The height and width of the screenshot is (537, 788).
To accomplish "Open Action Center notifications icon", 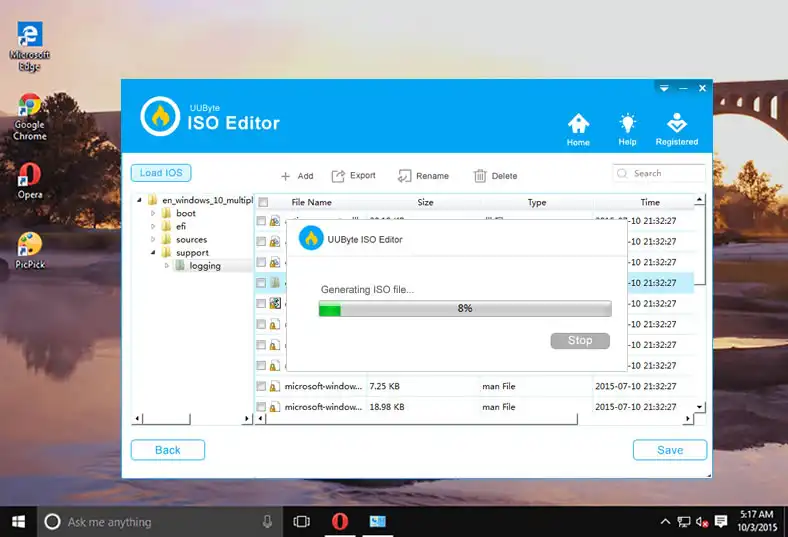I will (721, 522).
